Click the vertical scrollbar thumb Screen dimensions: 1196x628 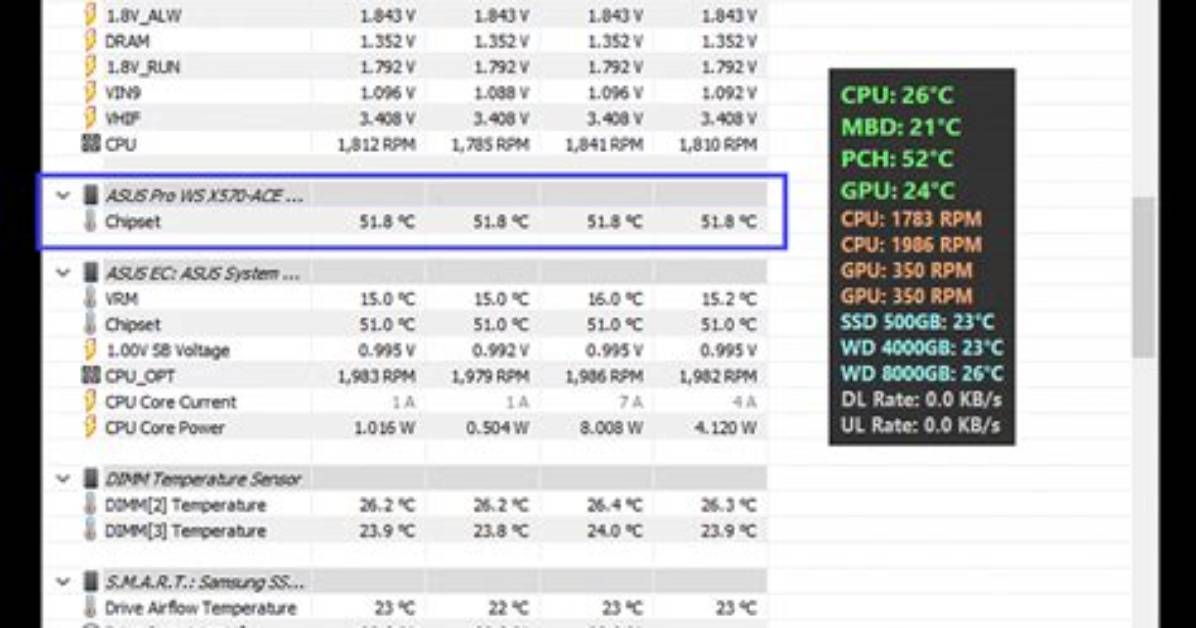tap(1143, 276)
